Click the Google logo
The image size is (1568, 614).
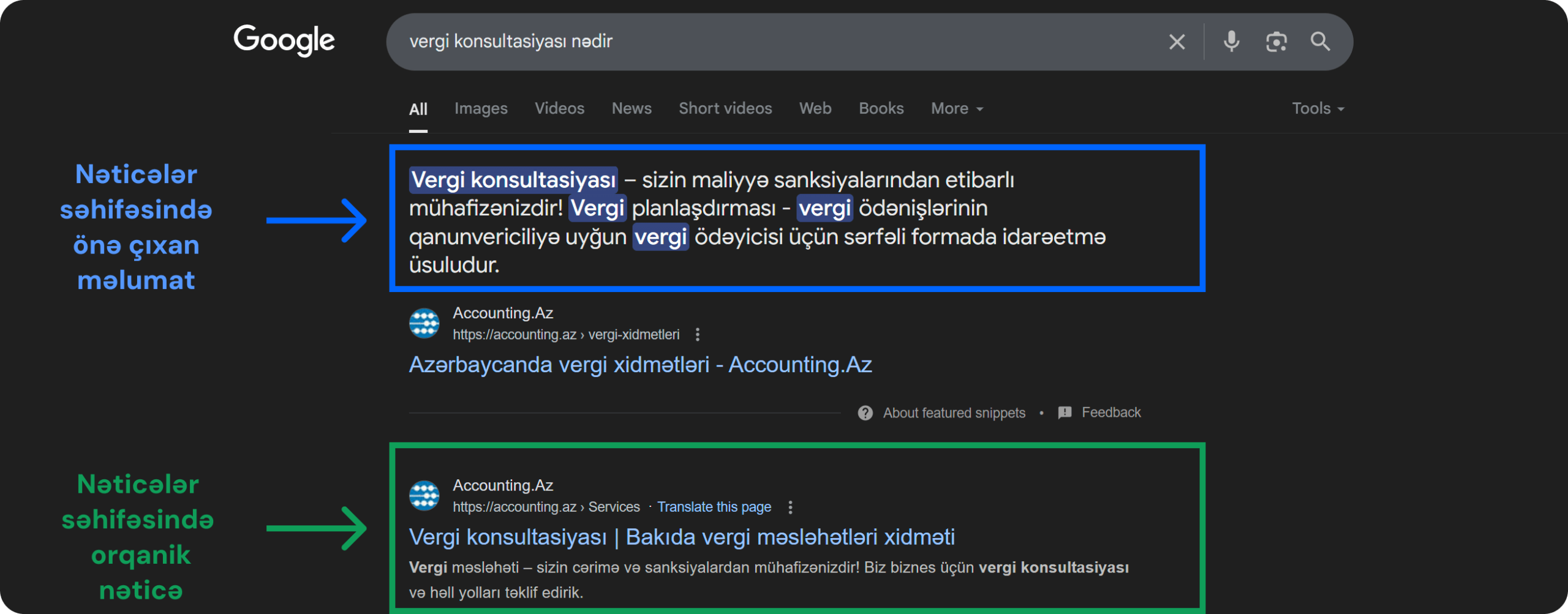[x=284, y=40]
